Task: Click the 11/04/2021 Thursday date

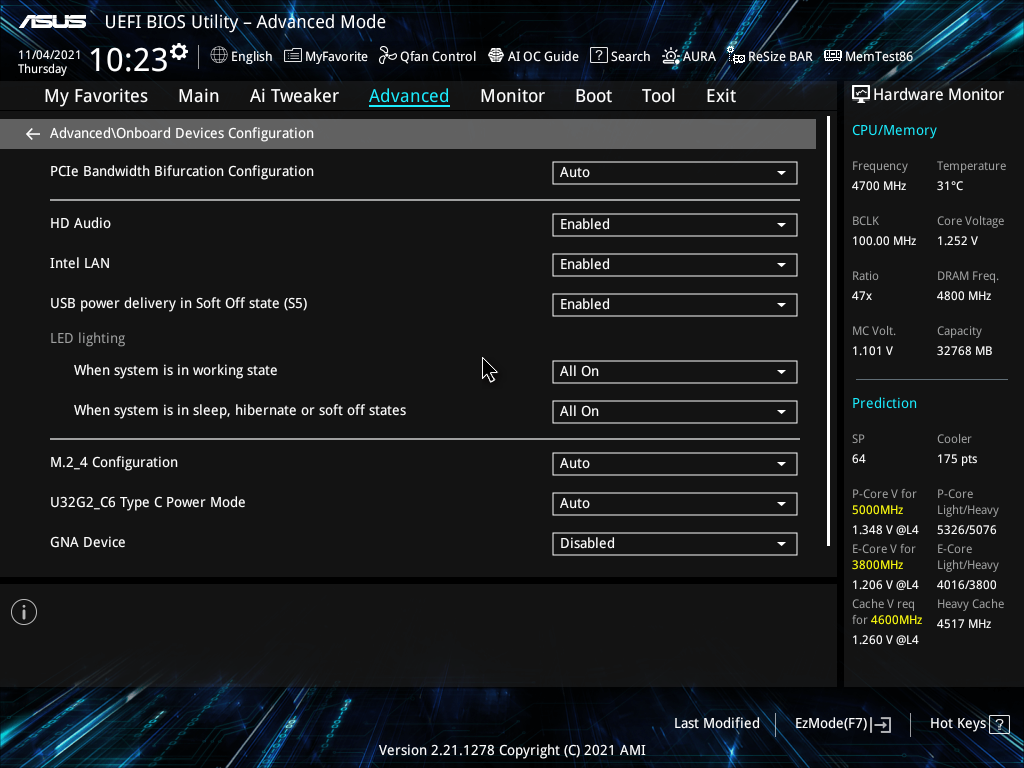Action: pos(49,62)
